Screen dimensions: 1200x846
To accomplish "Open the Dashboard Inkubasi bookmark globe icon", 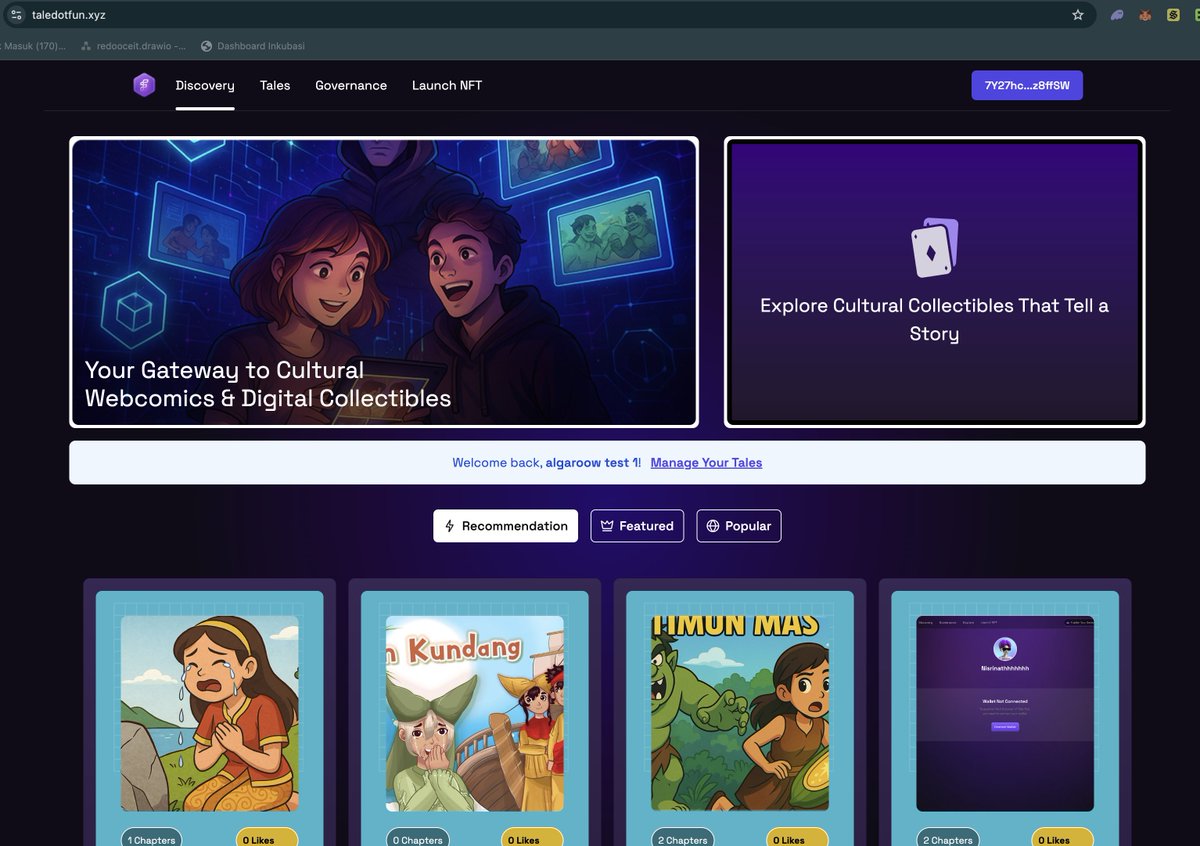I will tap(207, 46).
